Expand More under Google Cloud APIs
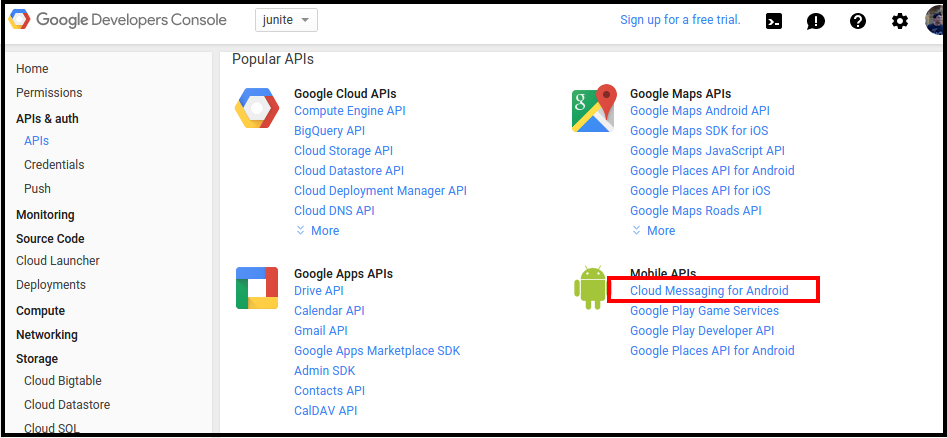This screenshot has height=438, width=947. pos(318,231)
